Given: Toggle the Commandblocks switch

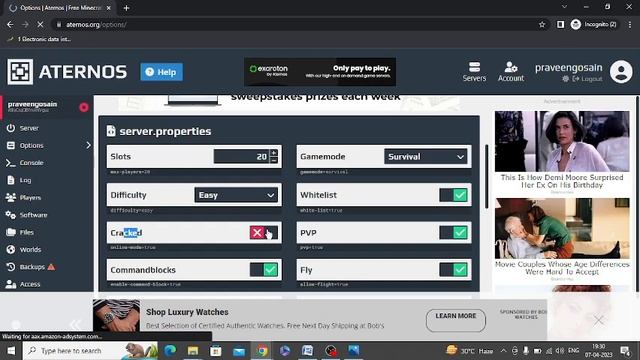Looking at the screenshot, I should tap(264, 270).
